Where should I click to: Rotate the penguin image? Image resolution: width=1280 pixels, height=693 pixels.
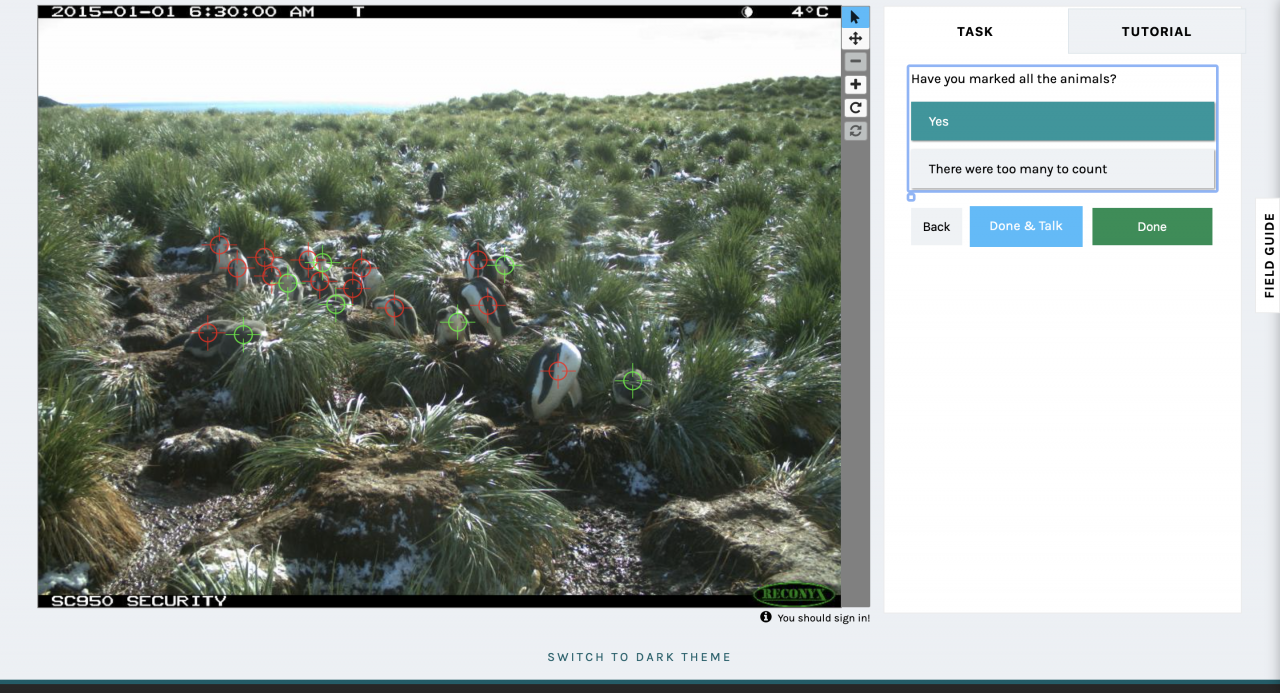click(855, 108)
